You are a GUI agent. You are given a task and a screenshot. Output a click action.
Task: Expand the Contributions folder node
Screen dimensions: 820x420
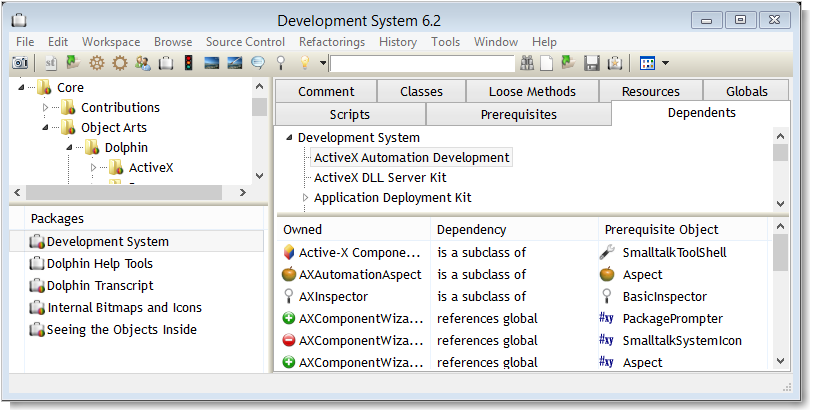(45, 107)
